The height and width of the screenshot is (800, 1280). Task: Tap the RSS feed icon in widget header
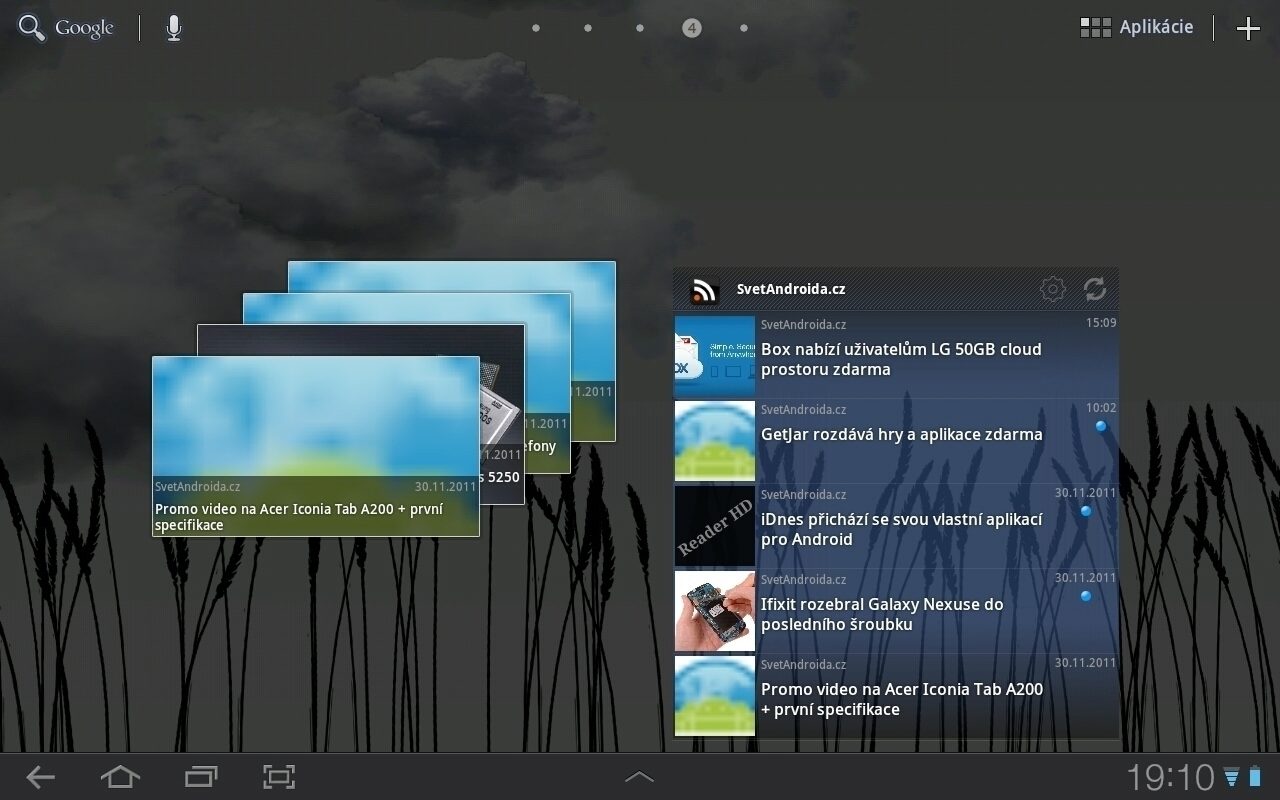coord(704,290)
